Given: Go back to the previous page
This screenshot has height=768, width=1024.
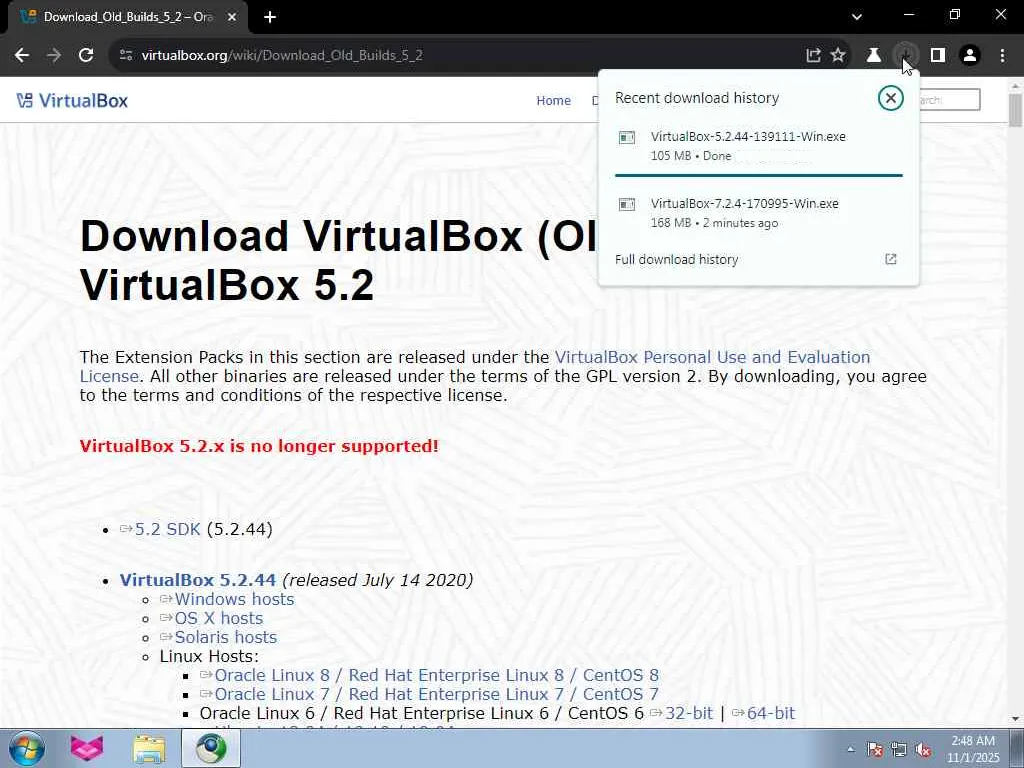Looking at the screenshot, I should click(22, 56).
